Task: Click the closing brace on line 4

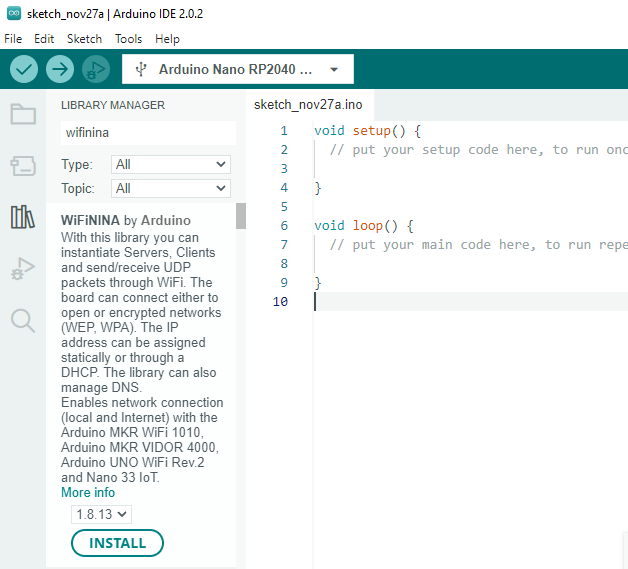Action: 318,188
